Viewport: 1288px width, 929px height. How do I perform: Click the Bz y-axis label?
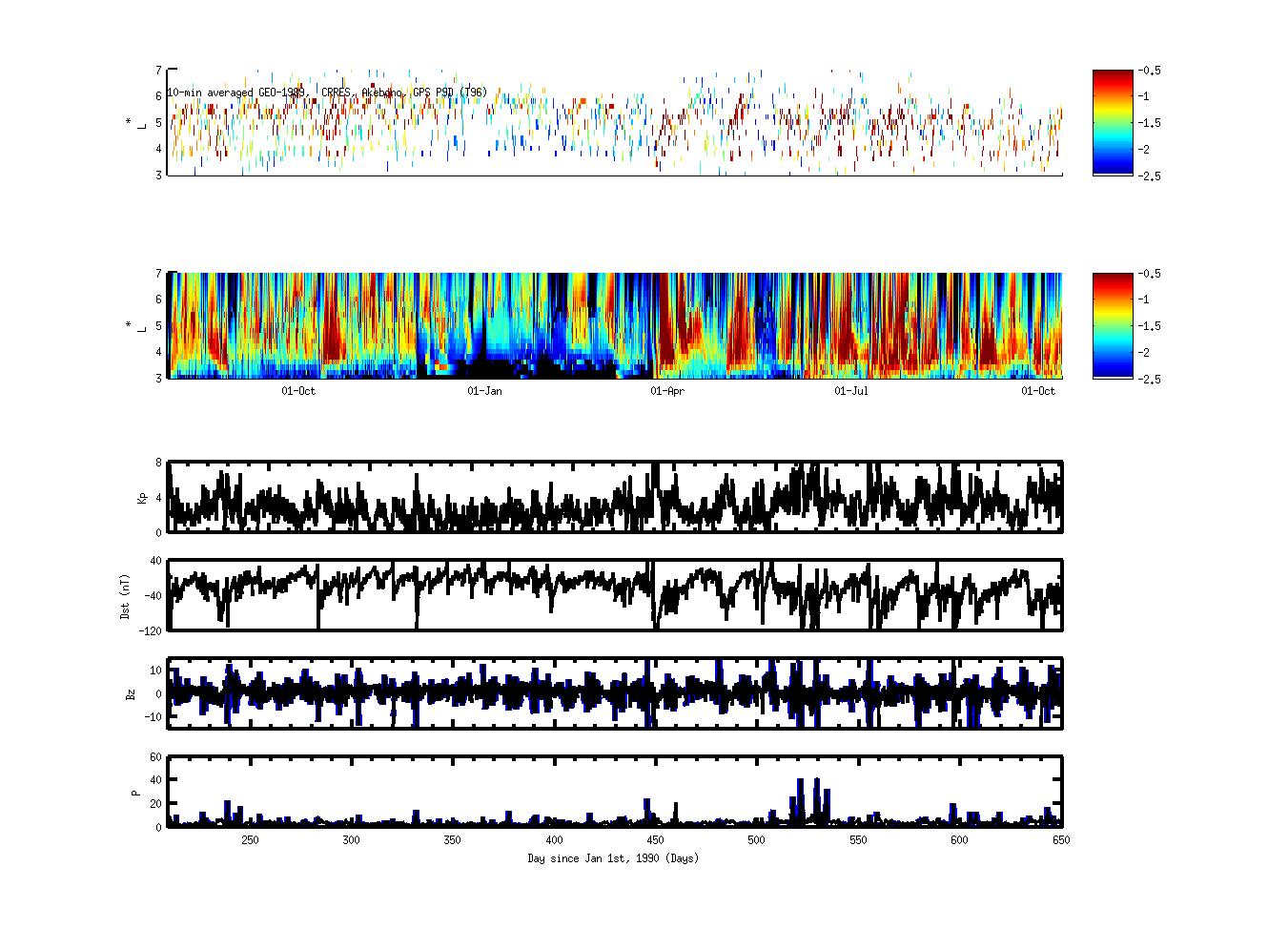pyautogui.click(x=131, y=693)
